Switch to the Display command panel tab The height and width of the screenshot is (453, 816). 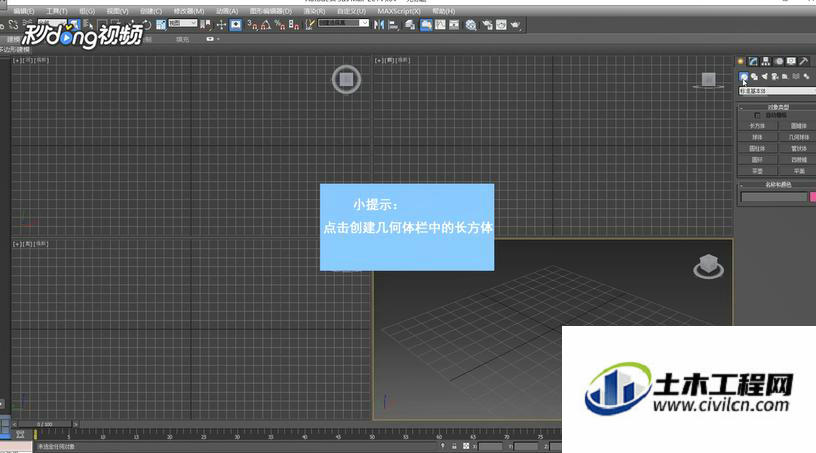[x=791, y=61]
